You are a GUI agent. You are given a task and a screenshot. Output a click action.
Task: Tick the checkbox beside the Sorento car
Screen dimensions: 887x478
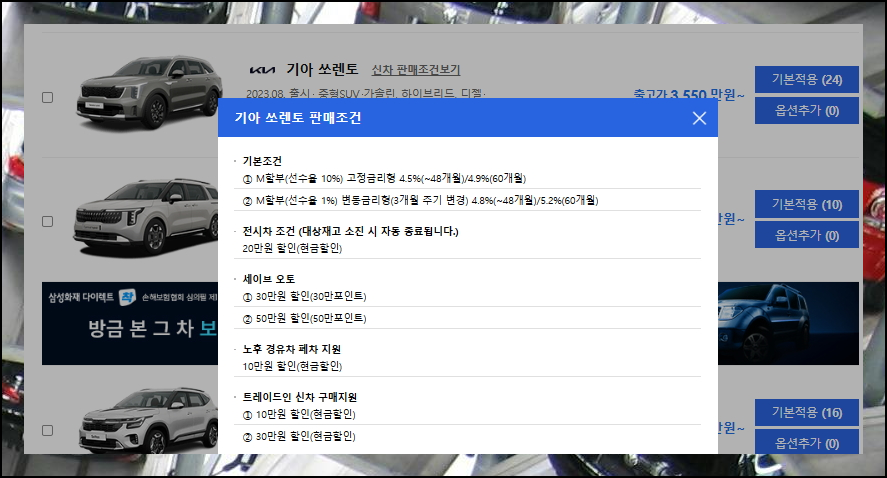pos(48,97)
